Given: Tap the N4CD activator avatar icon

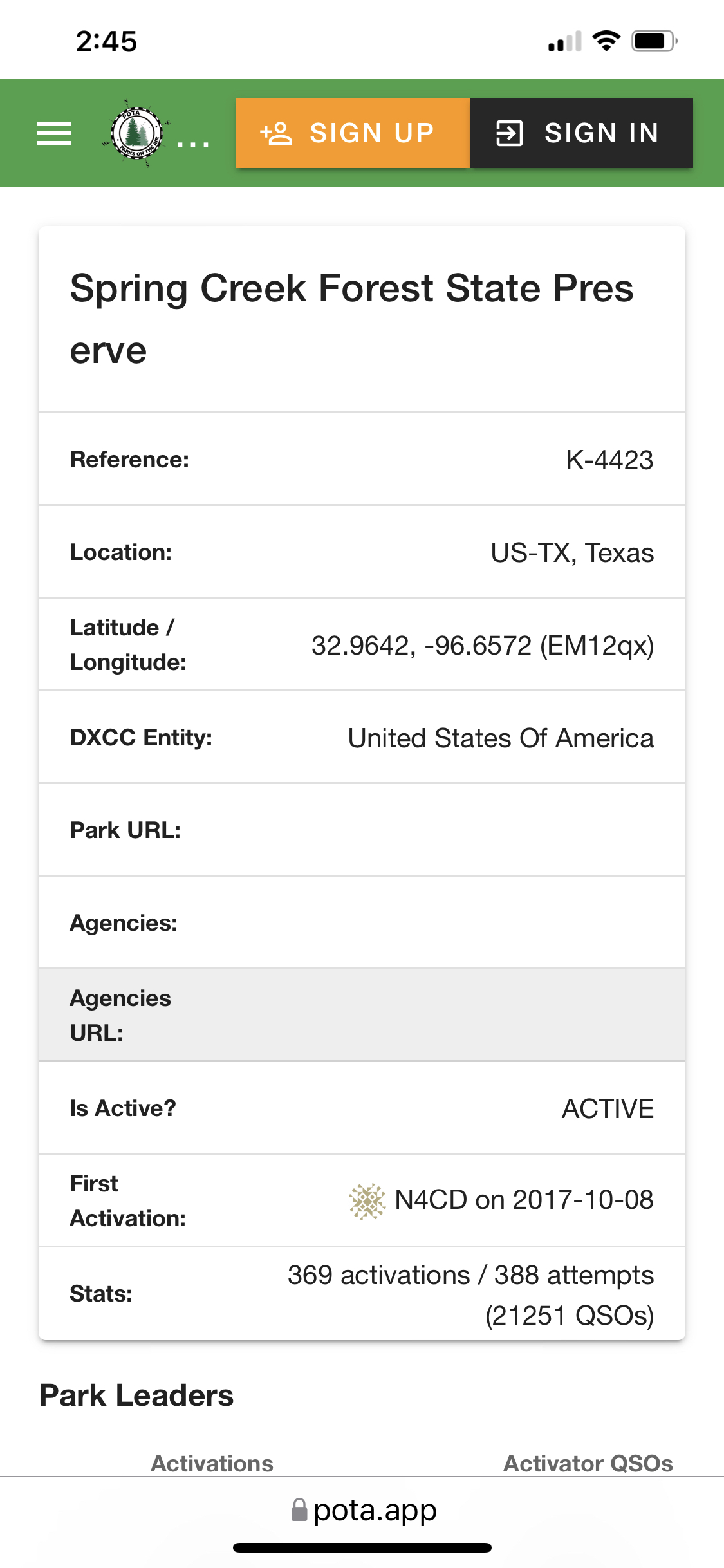Looking at the screenshot, I should point(367,1201).
